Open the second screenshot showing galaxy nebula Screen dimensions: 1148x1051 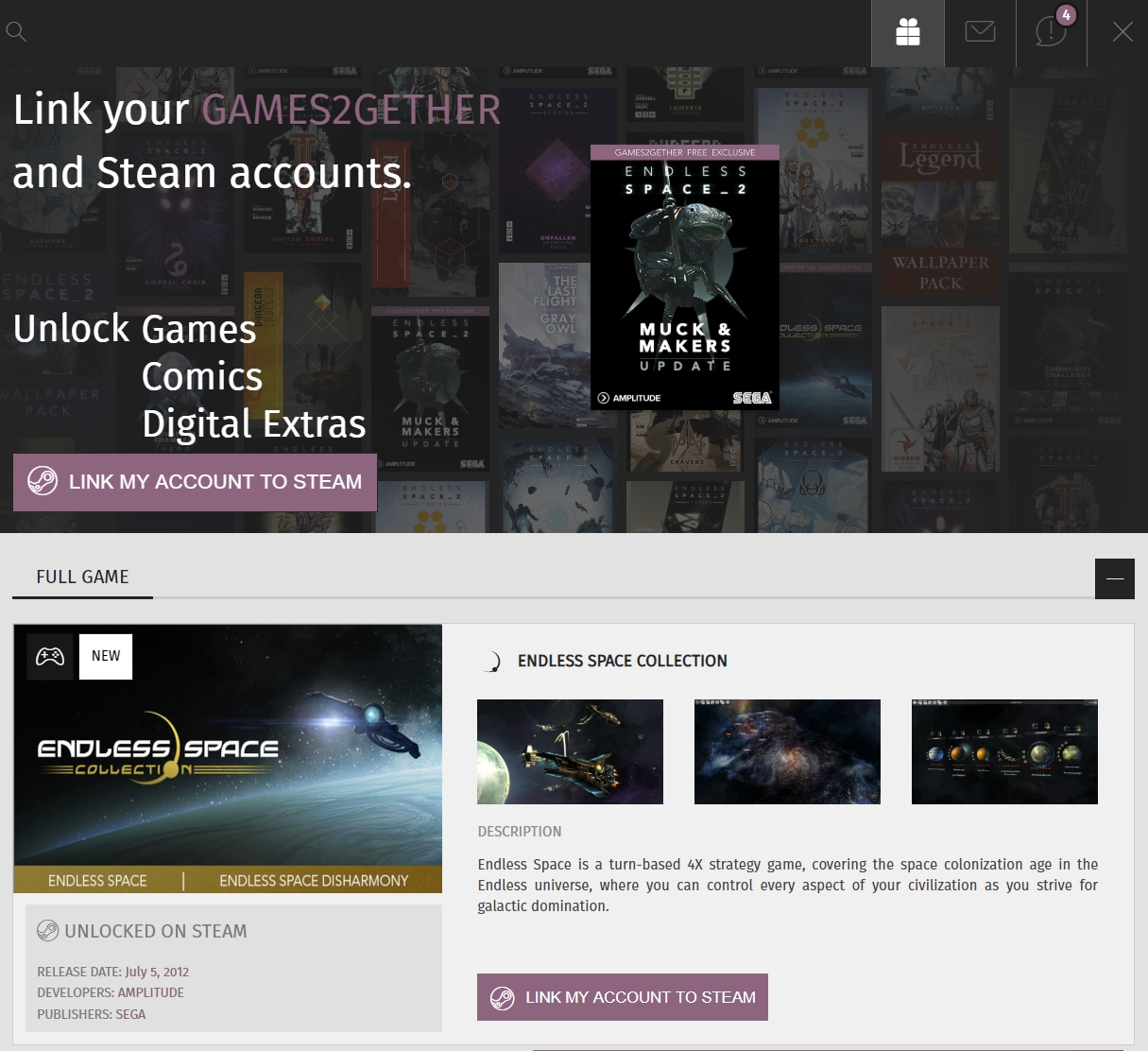pyautogui.click(x=787, y=751)
